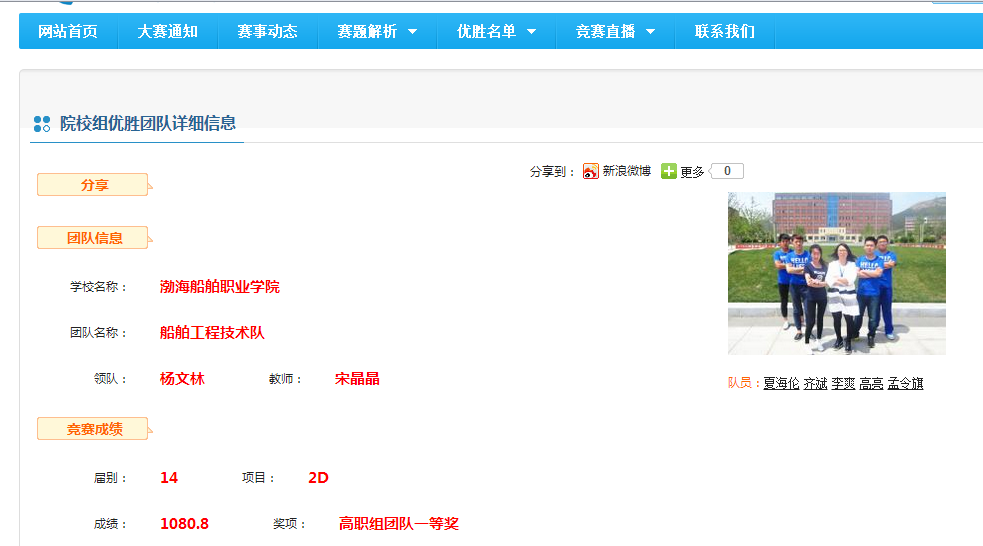
Task: Click the 竞赛成绩 section label
Action: (x=94, y=429)
